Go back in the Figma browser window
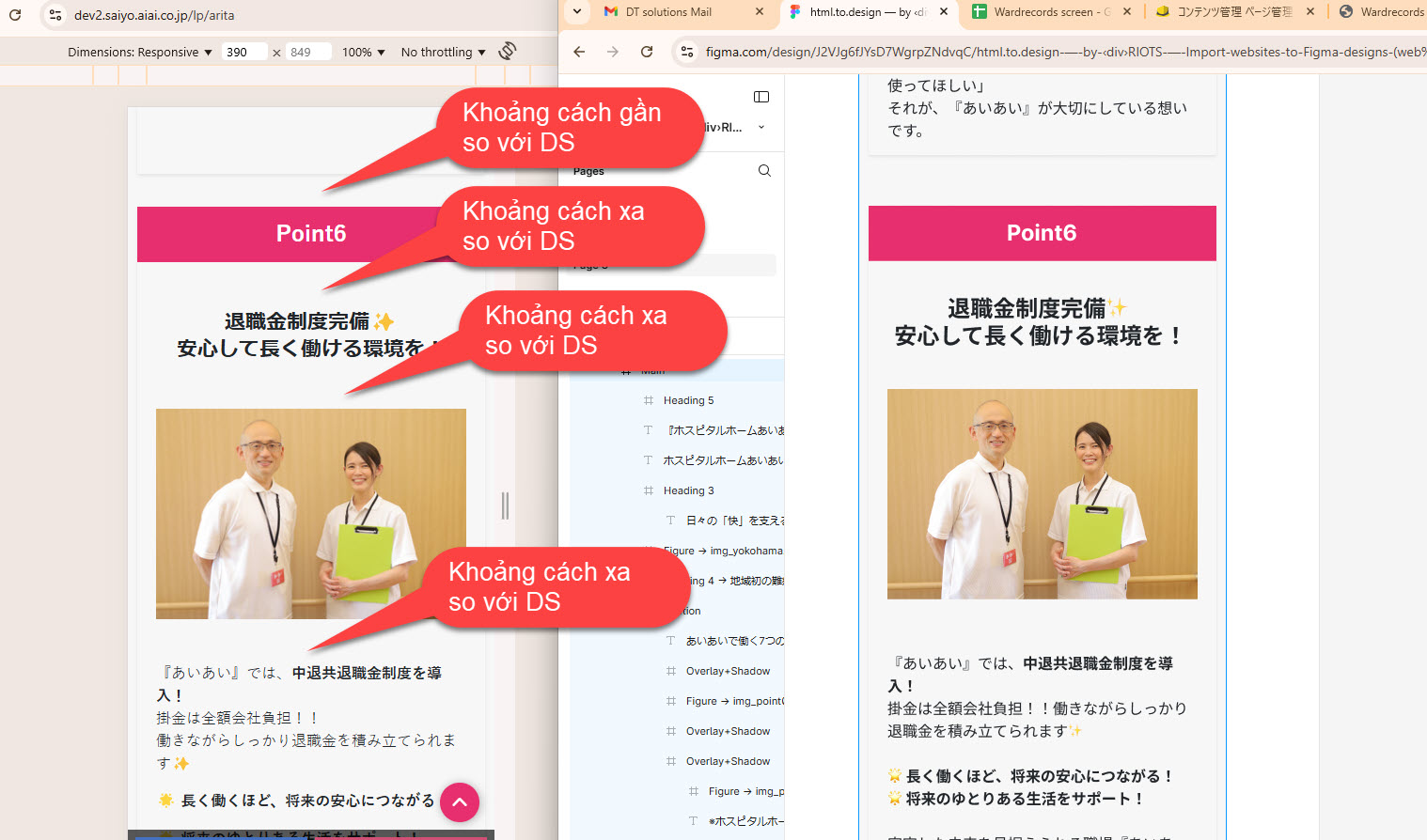The width and height of the screenshot is (1427, 840). [x=579, y=52]
